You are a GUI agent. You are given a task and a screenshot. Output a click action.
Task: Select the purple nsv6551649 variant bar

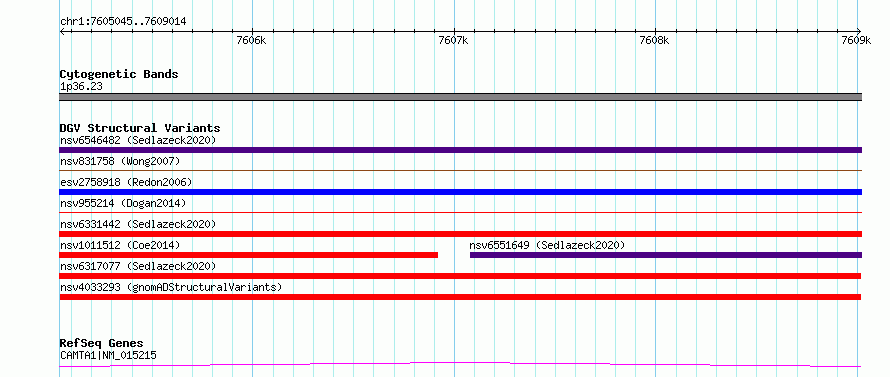click(x=666, y=255)
